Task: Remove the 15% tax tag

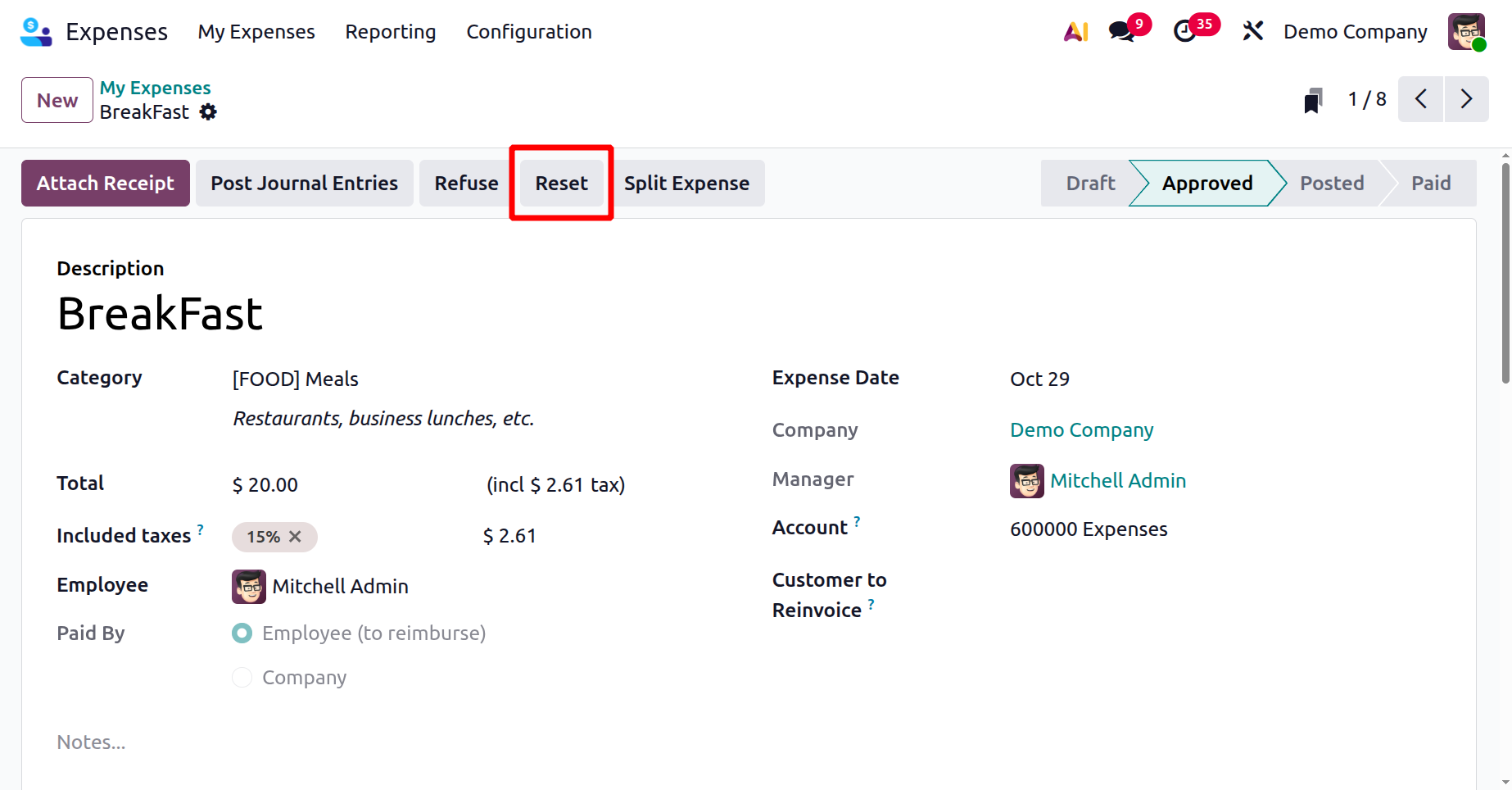Action: (296, 537)
